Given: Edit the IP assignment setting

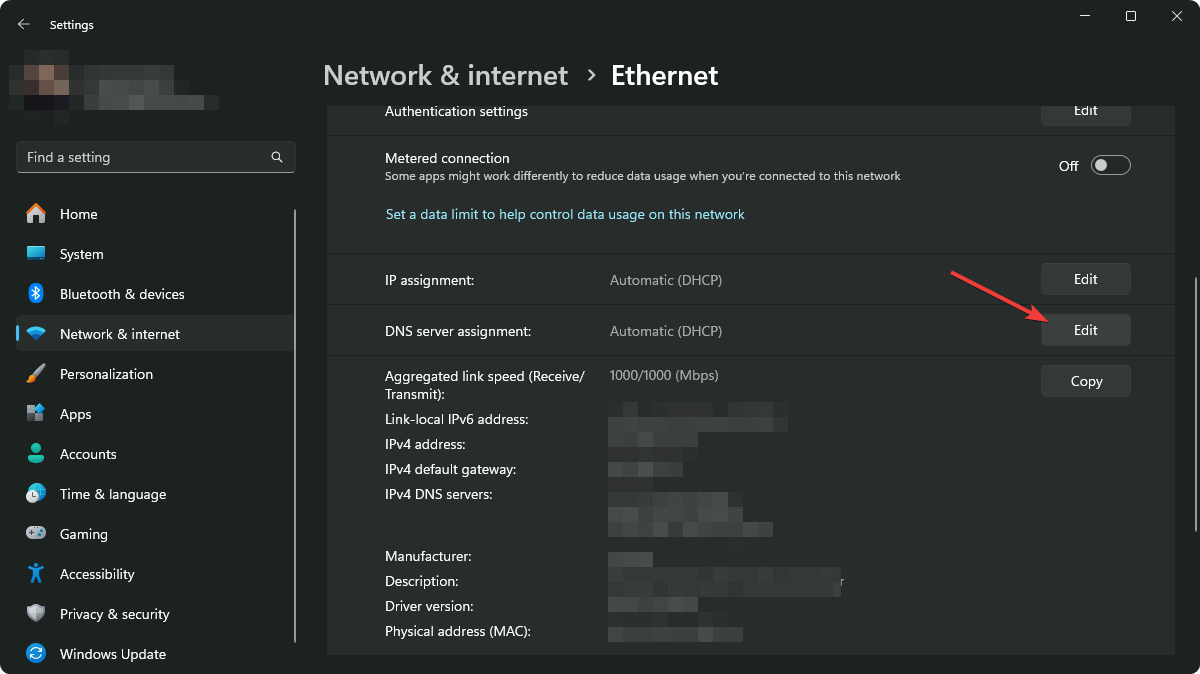Looking at the screenshot, I should click(1086, 279).
